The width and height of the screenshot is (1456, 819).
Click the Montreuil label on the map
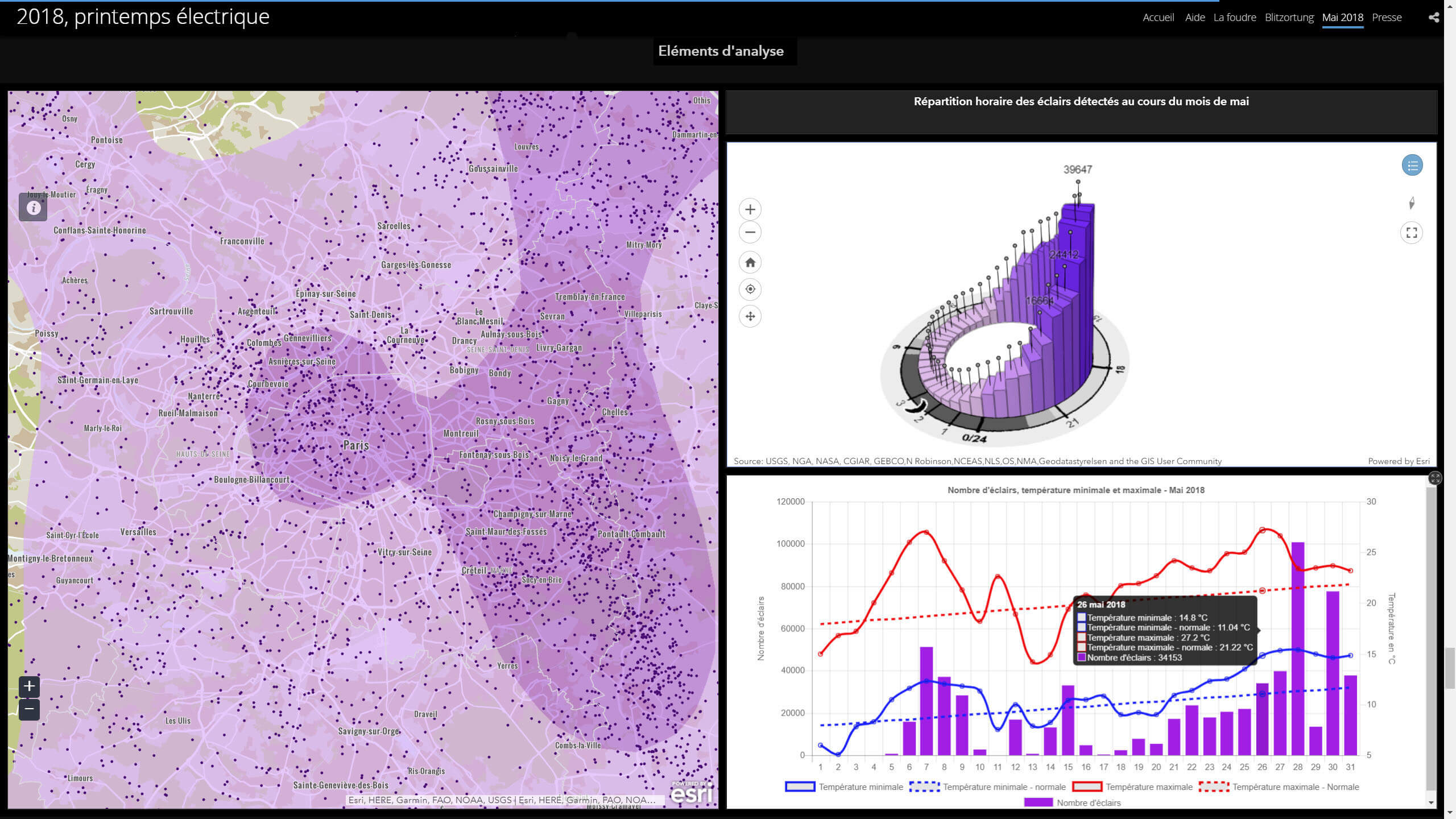(x=461, y=433)
